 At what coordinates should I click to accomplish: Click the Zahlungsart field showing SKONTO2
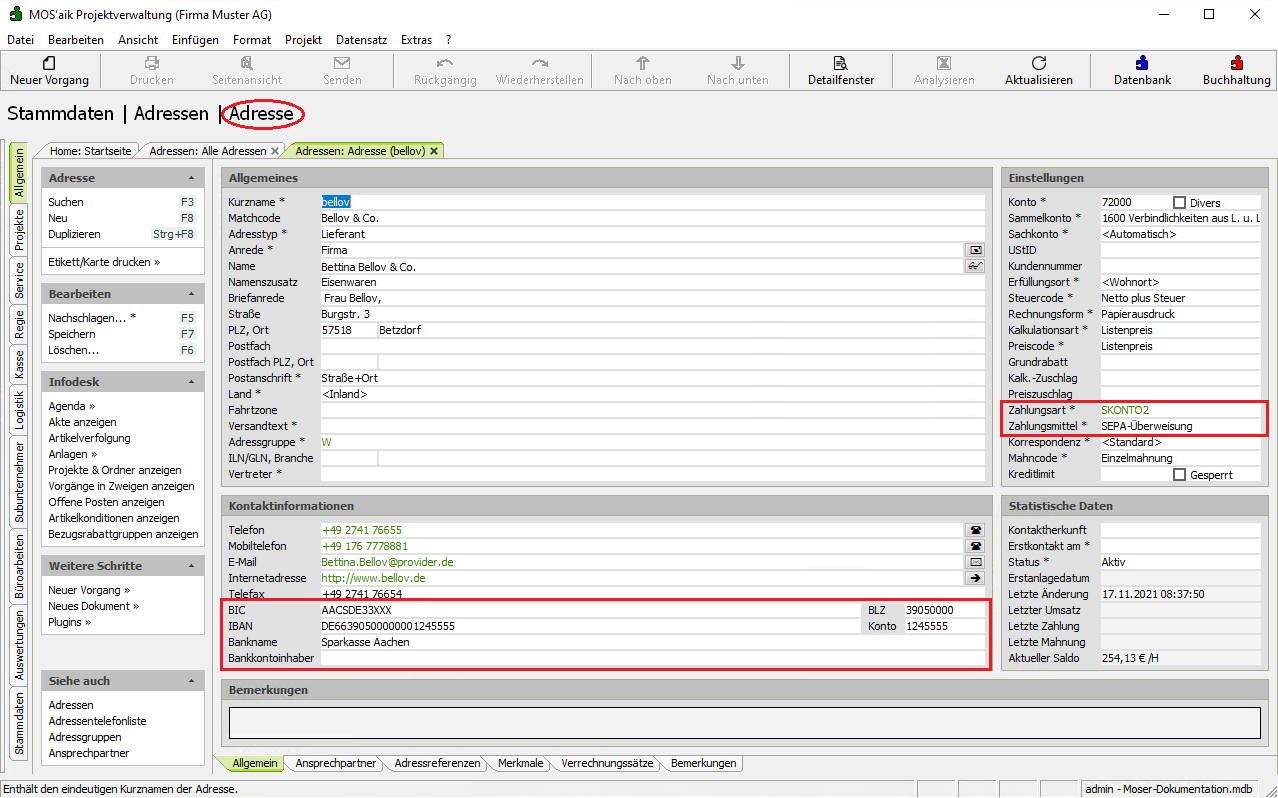pyautogui.click(x=1180, y=410)
